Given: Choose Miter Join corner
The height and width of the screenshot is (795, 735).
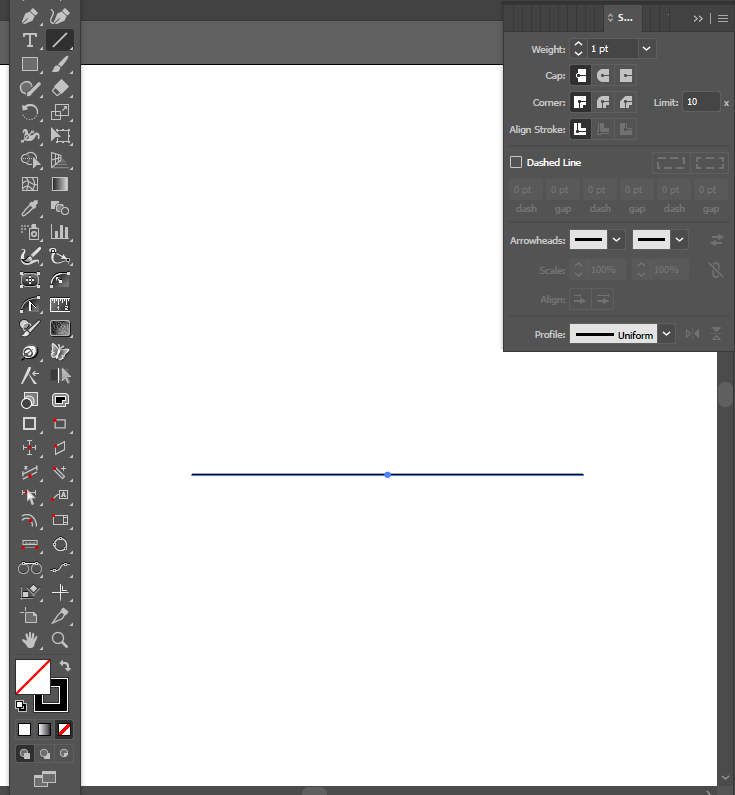Looking at the screenshot, I should coord(580,102).
